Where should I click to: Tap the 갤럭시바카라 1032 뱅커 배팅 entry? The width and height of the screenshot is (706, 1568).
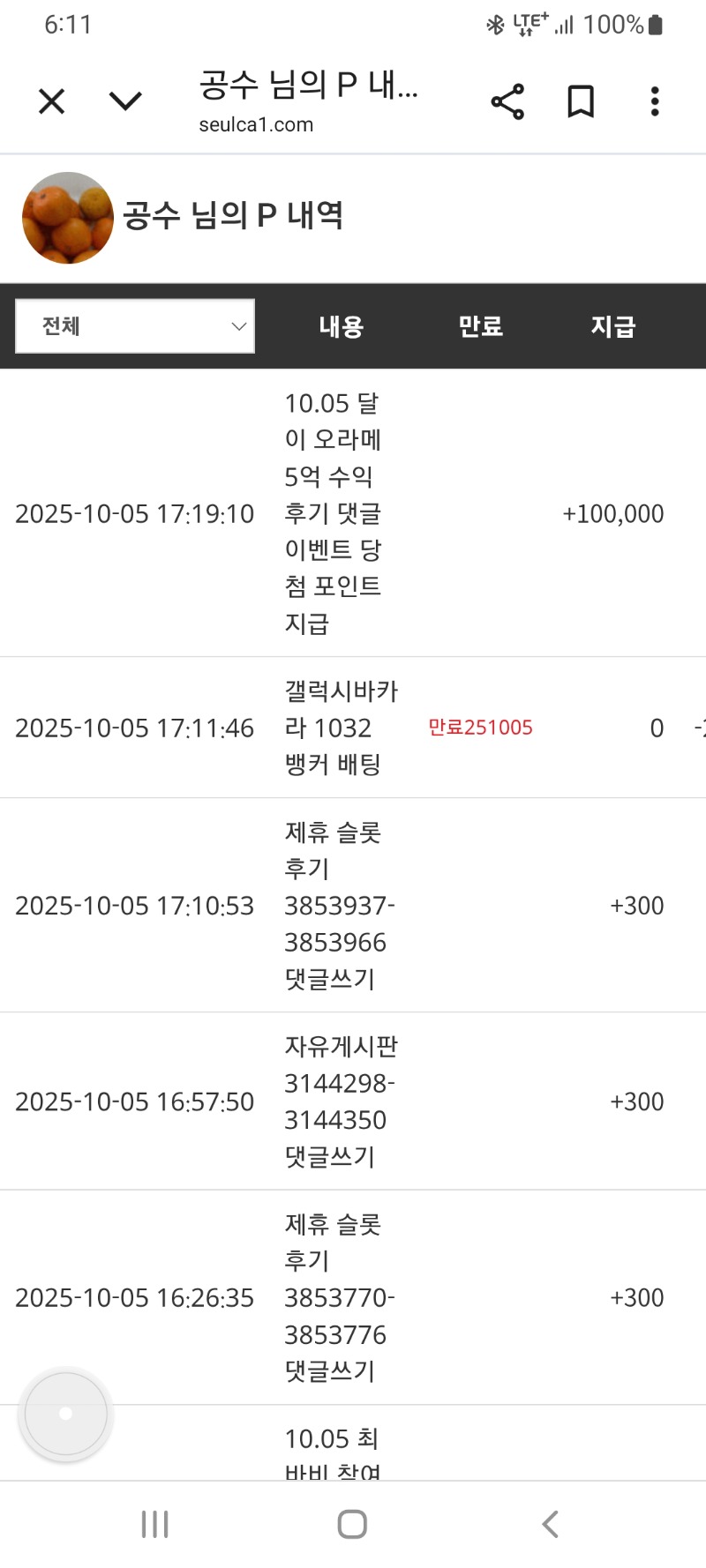coord(341,728)
